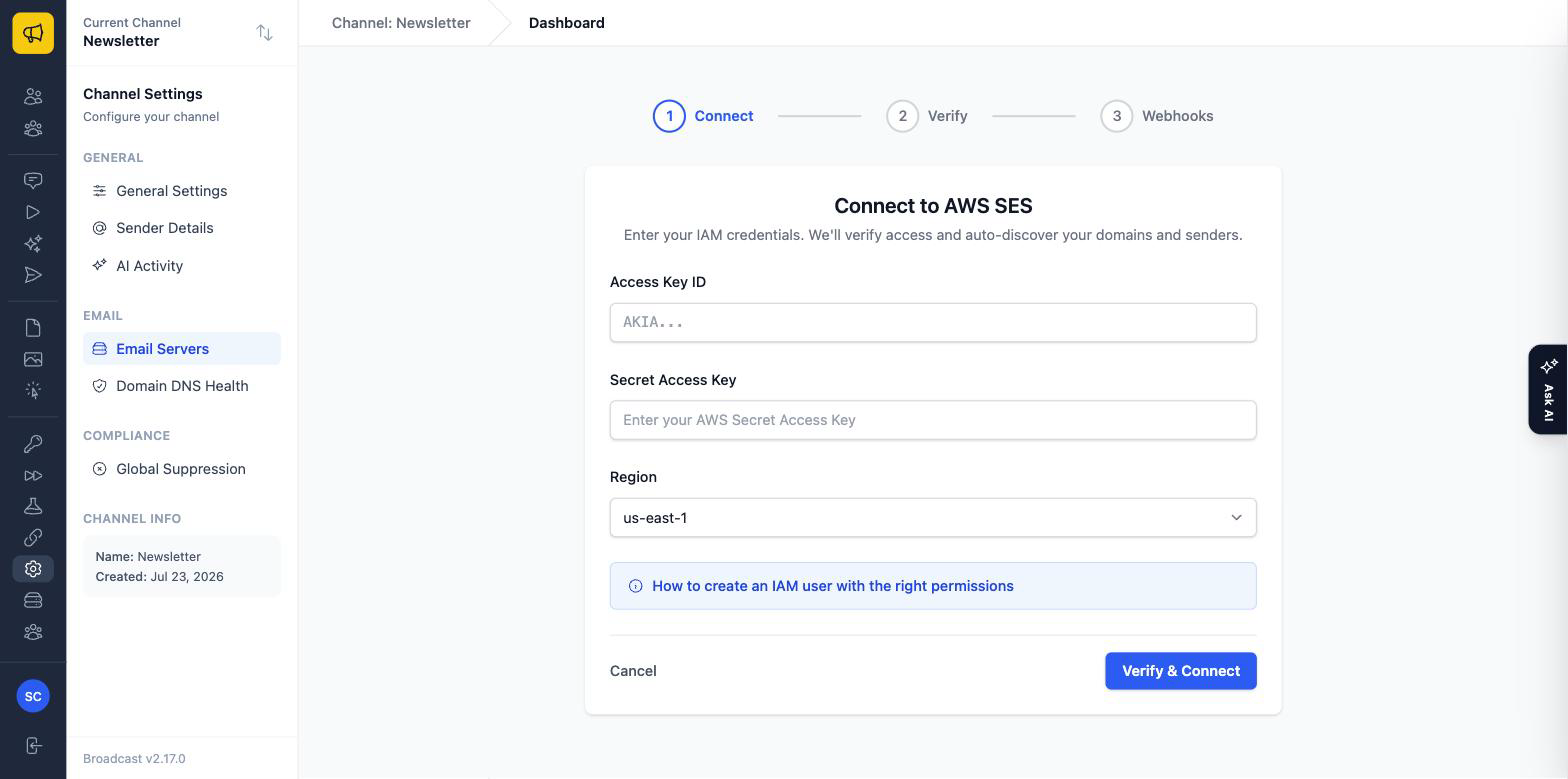Select step 3 Webhooks in wizard
Screen dimensions: 1568x779
(x=1157, y=116)
